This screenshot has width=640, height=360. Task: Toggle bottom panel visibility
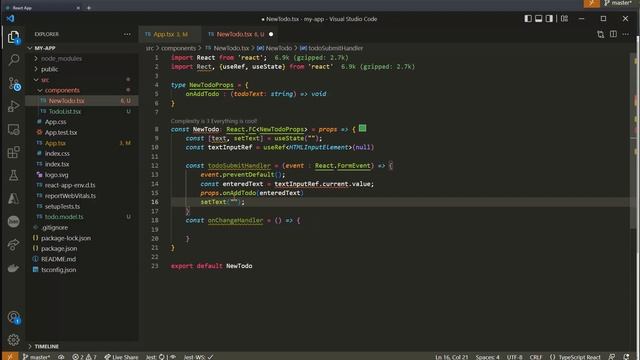pos(539,19)
